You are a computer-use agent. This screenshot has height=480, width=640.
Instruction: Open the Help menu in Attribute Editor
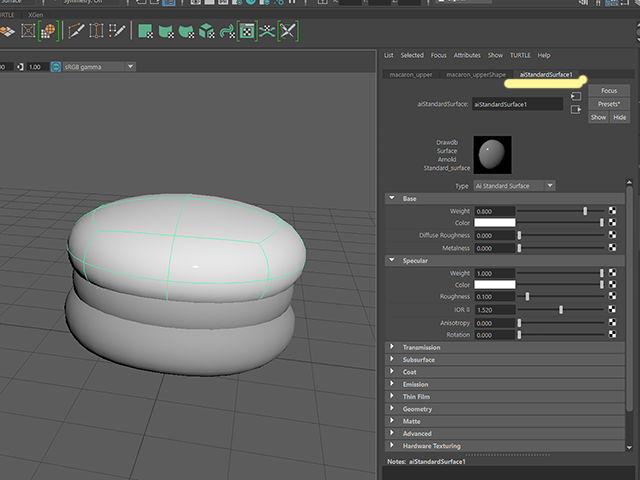pyautogui.click(x=544, y=55)
